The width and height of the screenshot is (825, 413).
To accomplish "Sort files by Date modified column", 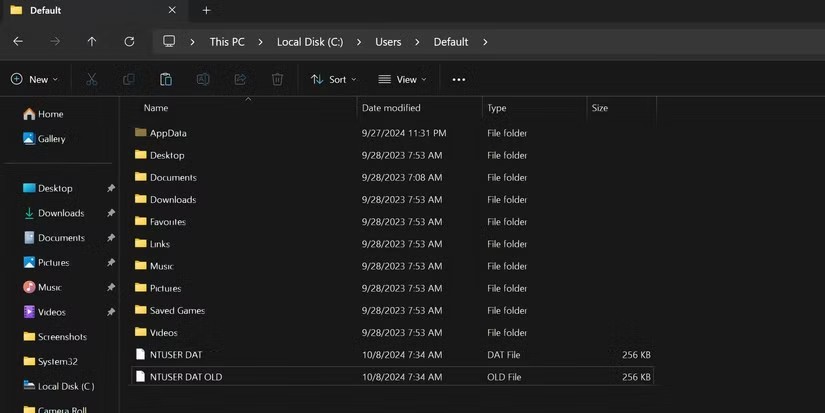I will 391,108.
